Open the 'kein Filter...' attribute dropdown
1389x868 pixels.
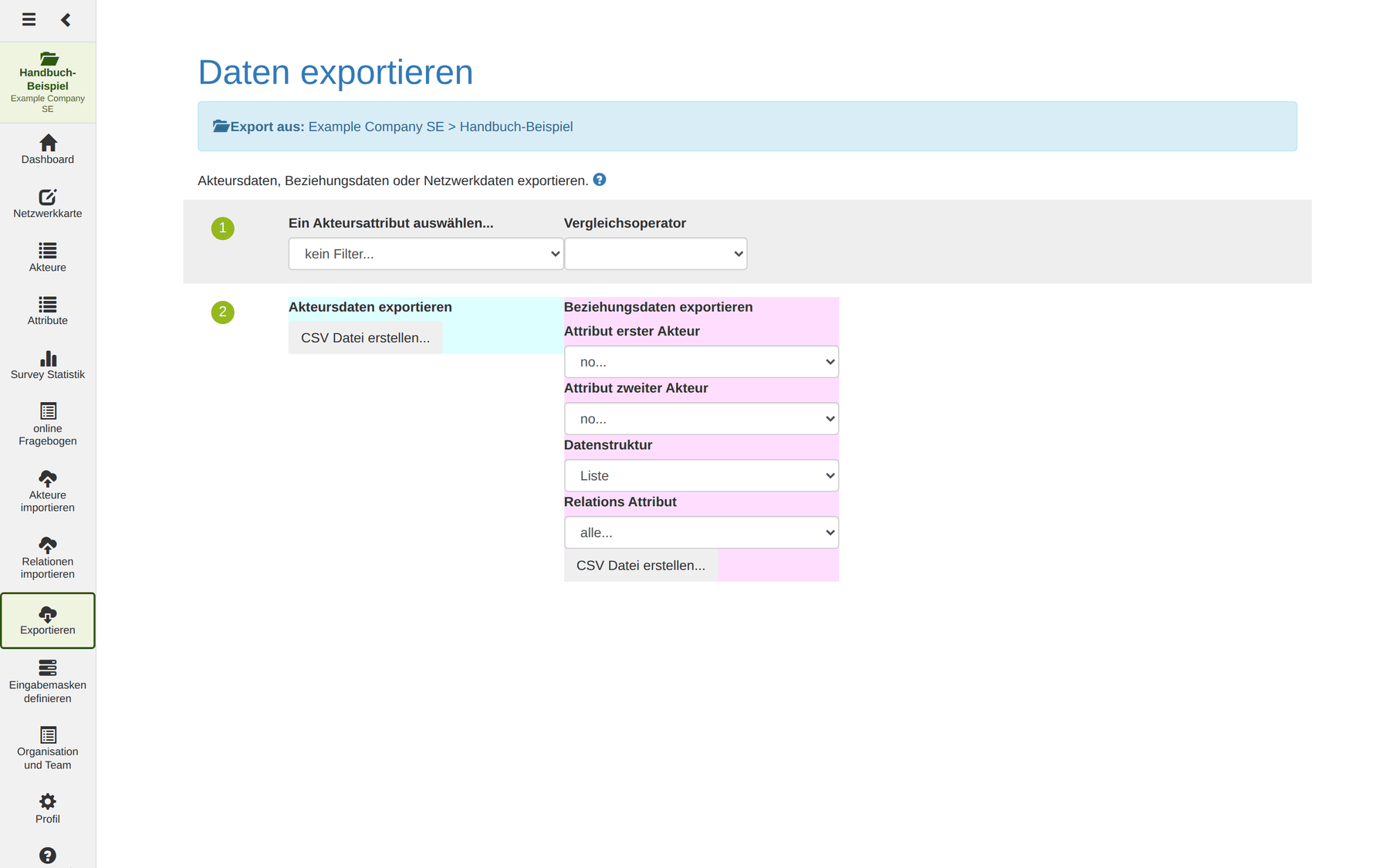[x=426, y=254]
